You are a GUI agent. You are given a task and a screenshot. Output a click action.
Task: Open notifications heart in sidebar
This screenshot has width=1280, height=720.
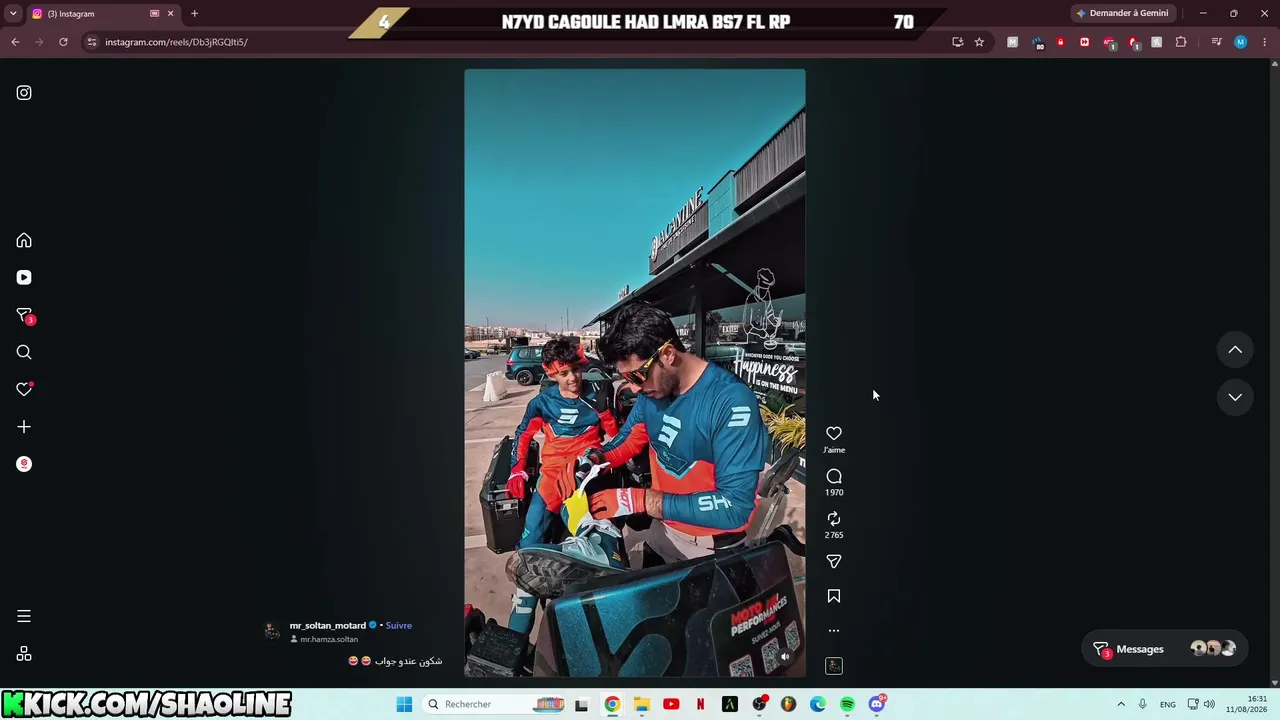pos(24,389)
